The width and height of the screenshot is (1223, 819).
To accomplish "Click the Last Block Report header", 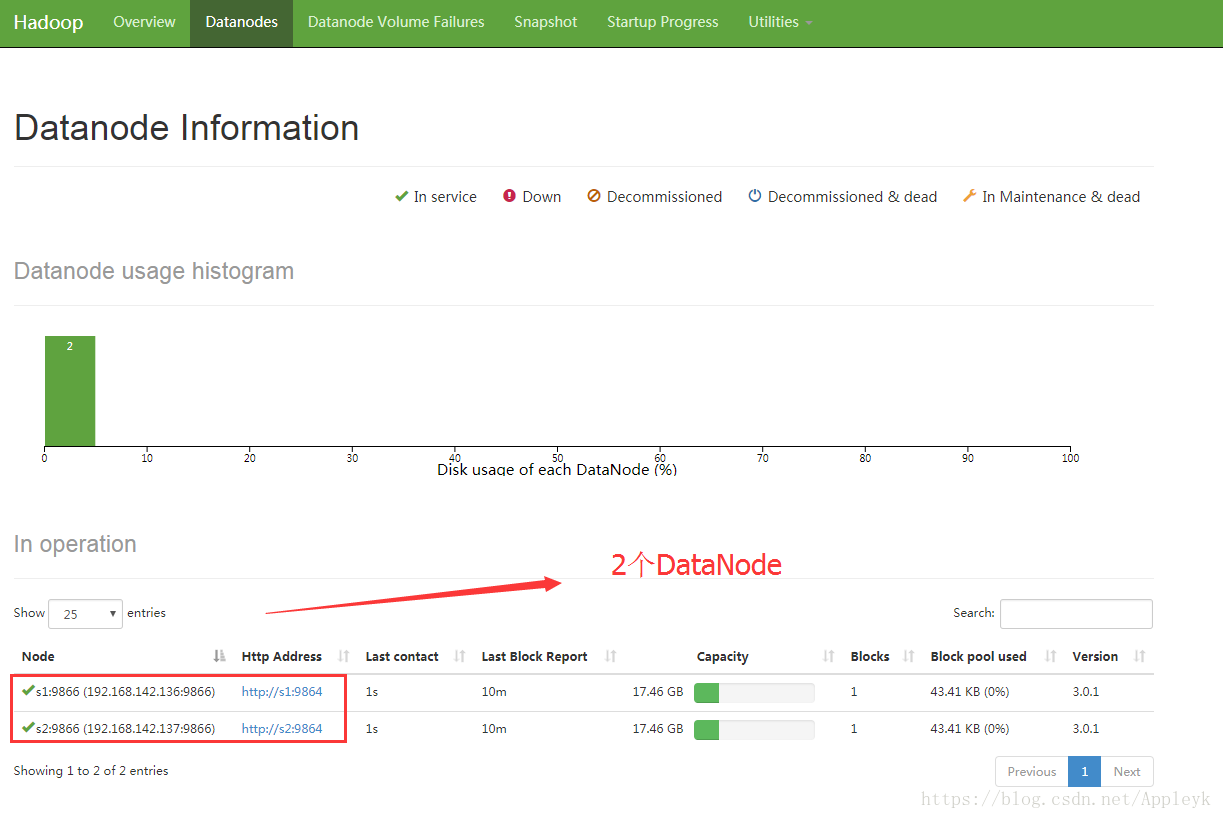I will click(534, 657).
